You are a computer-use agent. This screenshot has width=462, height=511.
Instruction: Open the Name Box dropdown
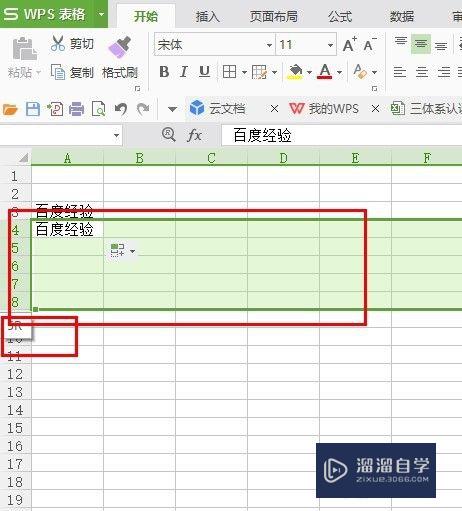pyautogui.click(x=116, y=135)
